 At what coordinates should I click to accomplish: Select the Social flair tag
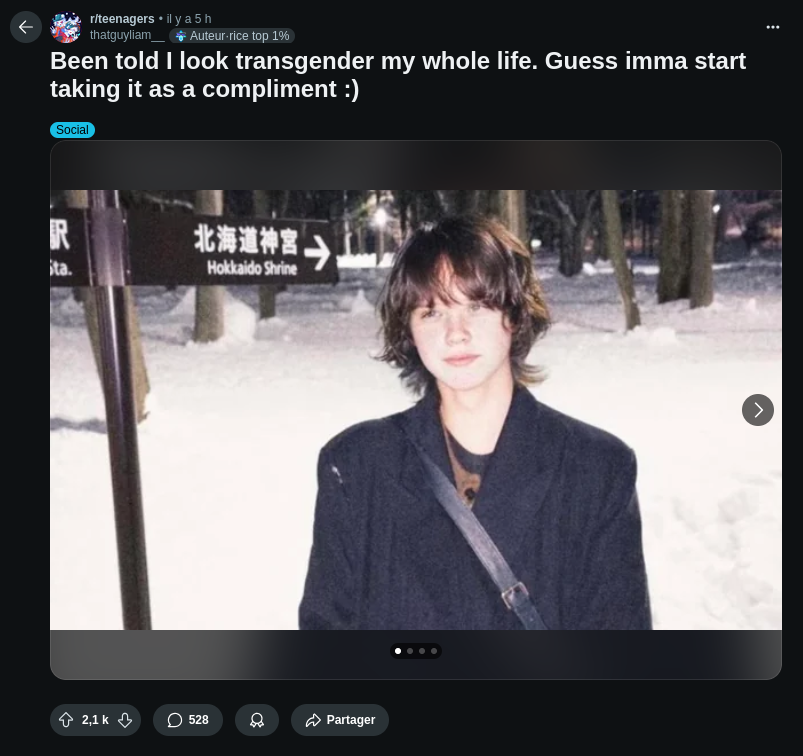tap(72, 130)
